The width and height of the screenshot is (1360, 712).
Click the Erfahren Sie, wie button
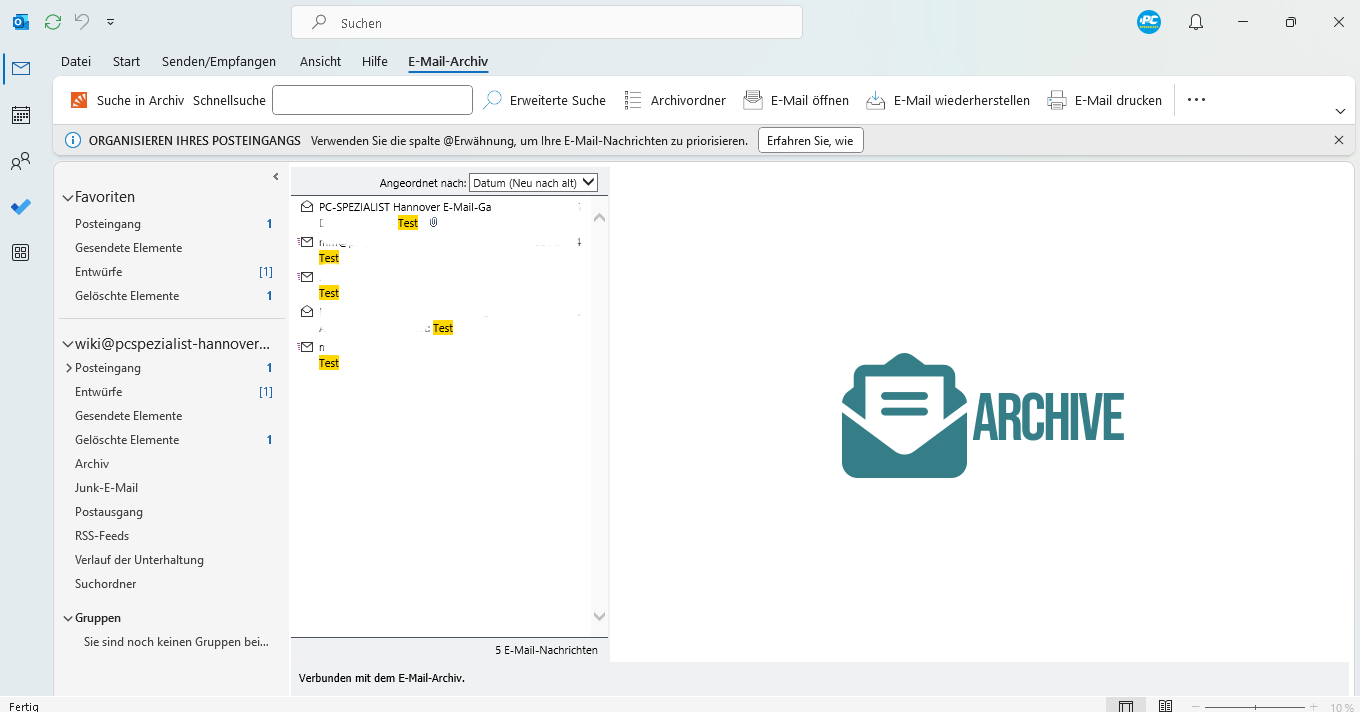[810, 141]
